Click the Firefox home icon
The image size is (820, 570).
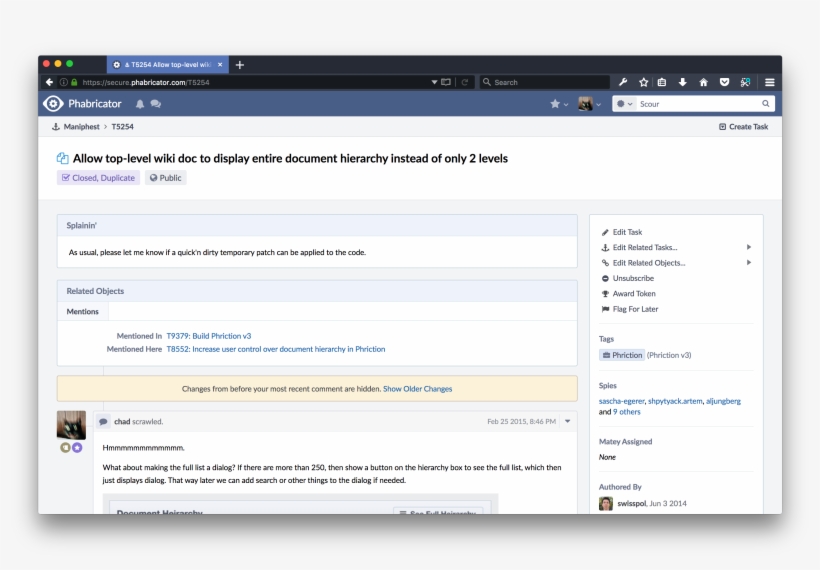[703, 82]
